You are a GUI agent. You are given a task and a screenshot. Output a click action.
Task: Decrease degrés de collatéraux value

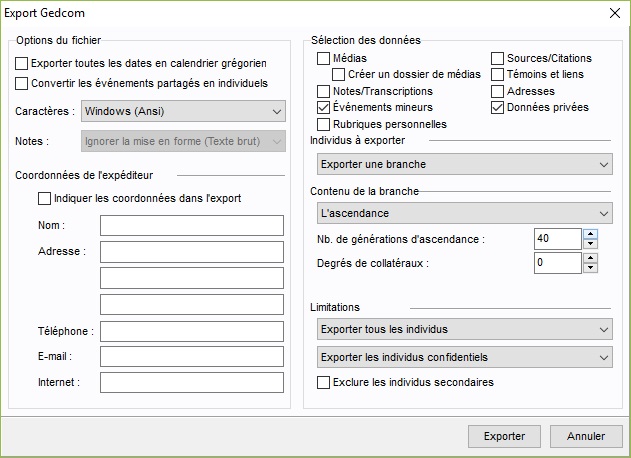point(590,268)
